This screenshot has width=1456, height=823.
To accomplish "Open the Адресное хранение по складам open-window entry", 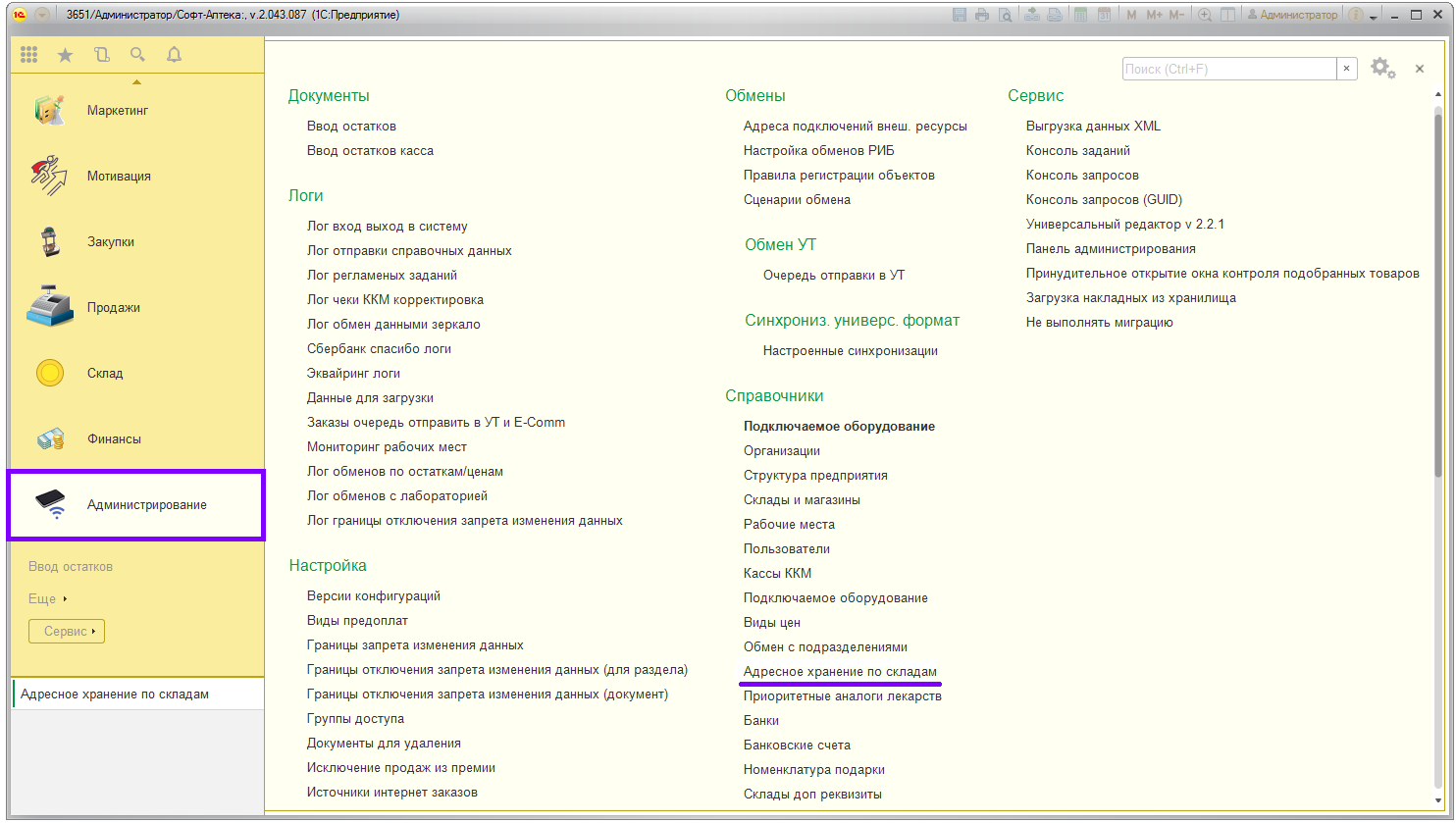I will click(115, 694).
